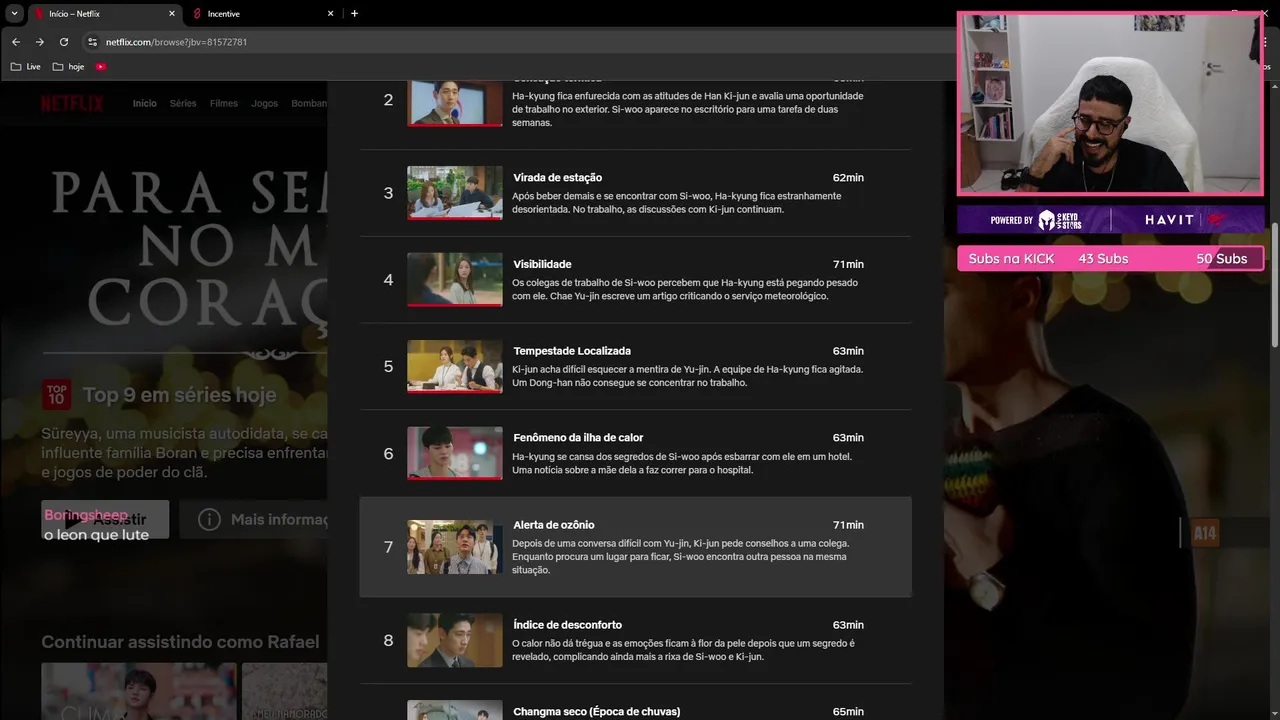
Task: Select Fenômeno da ilha de calor title
Action: pos(578,437)
